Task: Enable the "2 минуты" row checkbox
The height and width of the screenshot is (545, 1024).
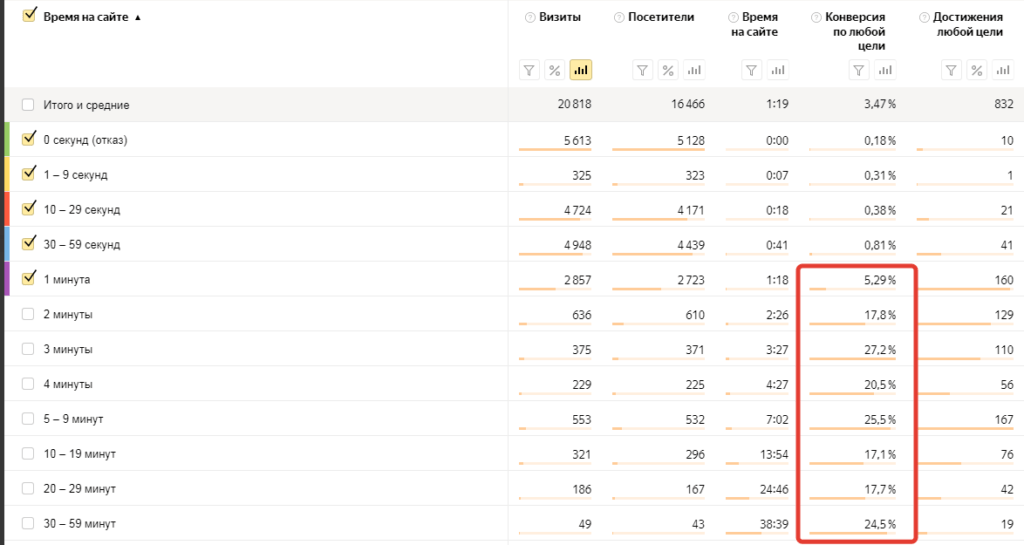Action: pos(28,315)
